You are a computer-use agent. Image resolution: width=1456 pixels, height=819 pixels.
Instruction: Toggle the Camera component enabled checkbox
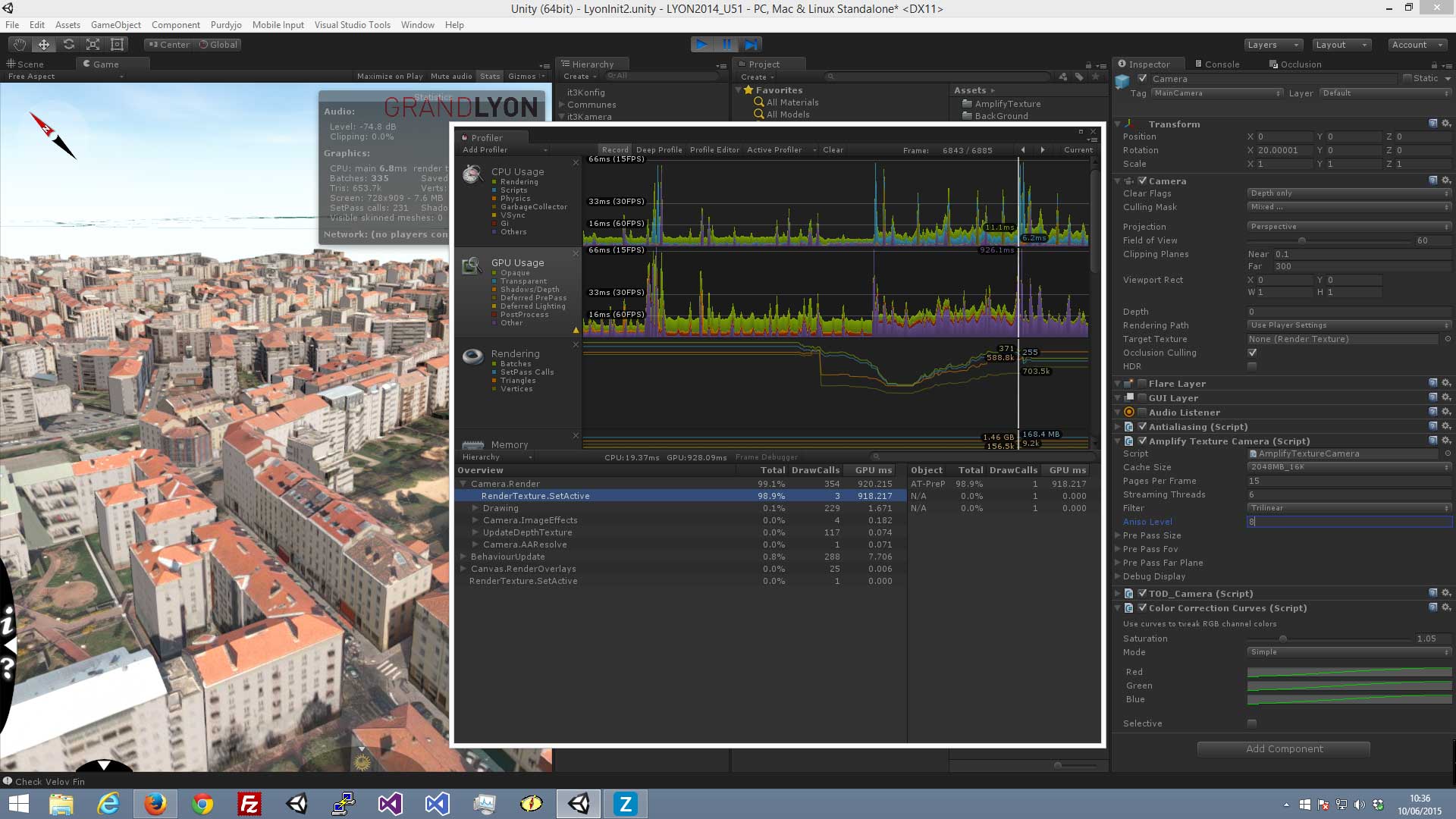pyautogui.click(x=1143, y=180)
